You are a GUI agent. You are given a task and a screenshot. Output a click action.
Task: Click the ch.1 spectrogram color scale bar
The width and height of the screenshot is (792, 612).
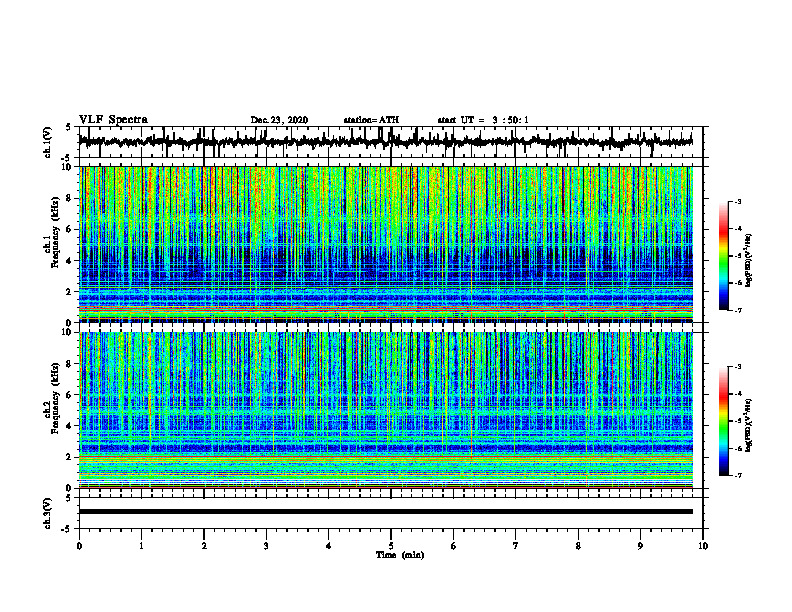723,256
